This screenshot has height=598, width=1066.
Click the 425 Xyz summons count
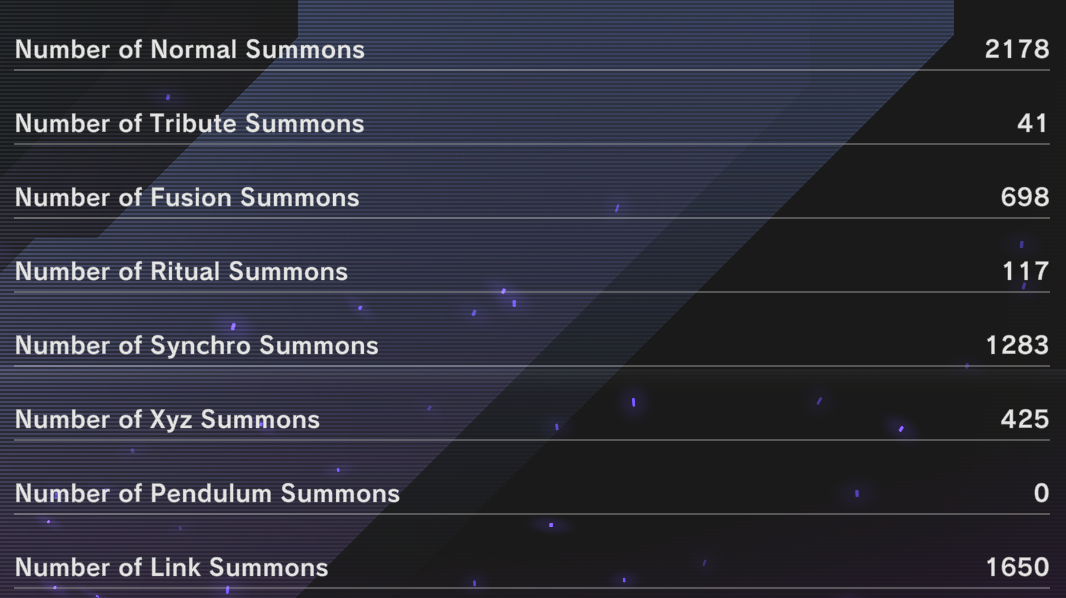[1025, 420]
